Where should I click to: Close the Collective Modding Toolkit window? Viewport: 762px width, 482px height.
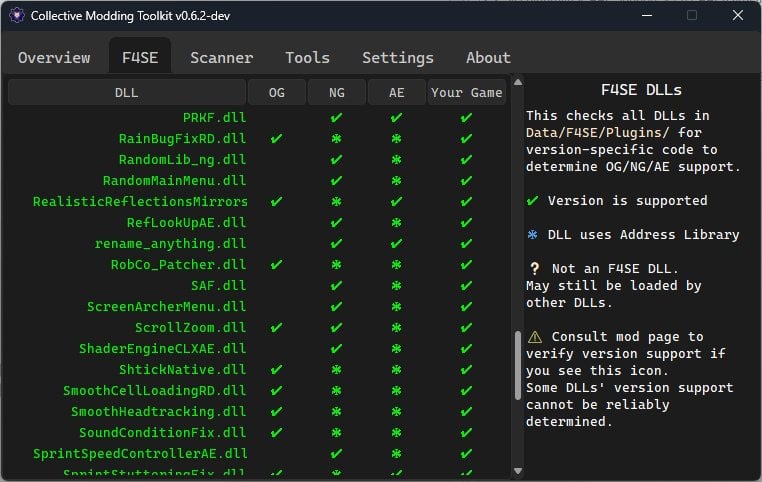tap(738, 16)
